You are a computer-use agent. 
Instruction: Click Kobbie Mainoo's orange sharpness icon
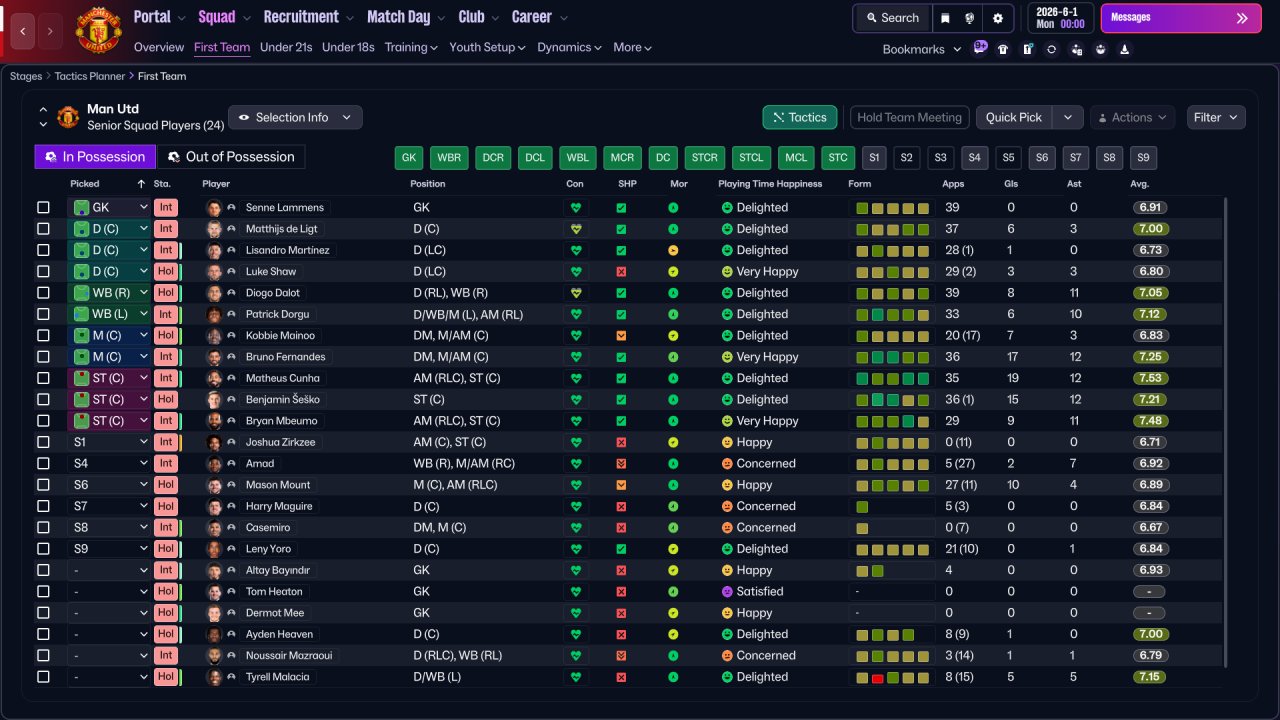pos(621,336)
